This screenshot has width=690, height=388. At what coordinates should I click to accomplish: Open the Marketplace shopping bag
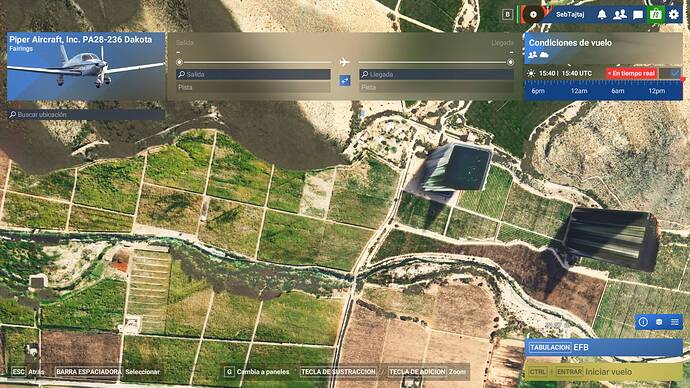[x=656, y=15]
